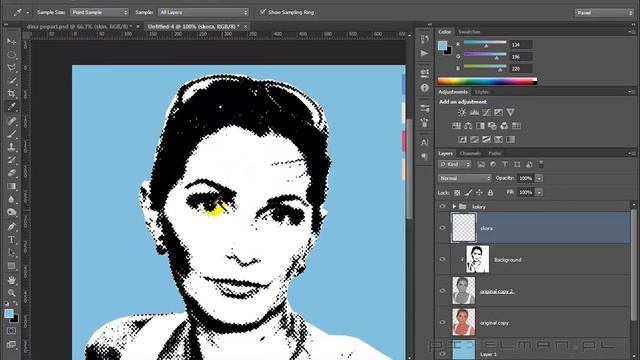Screen dimensions: 640x360
Task: Open the layer Kind filter dropdown
Action: click(455, 164)
